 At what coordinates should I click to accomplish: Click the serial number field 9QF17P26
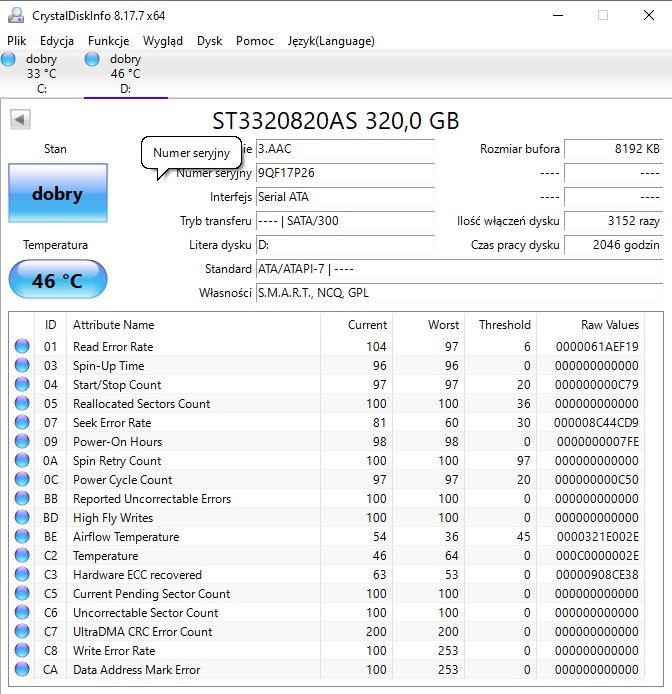tap(345, 173)
